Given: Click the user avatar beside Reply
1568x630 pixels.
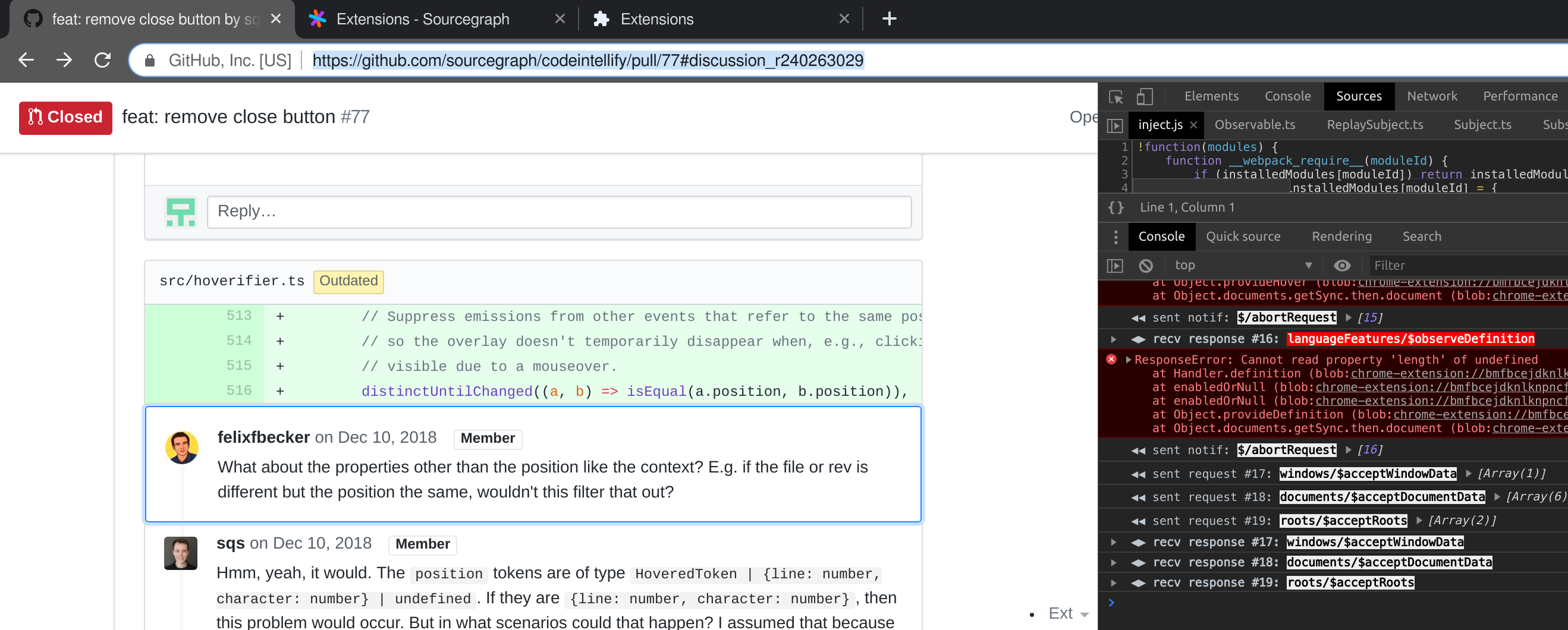Looking at the screenshot, I should pyautogui.click(x=181, y=212).
